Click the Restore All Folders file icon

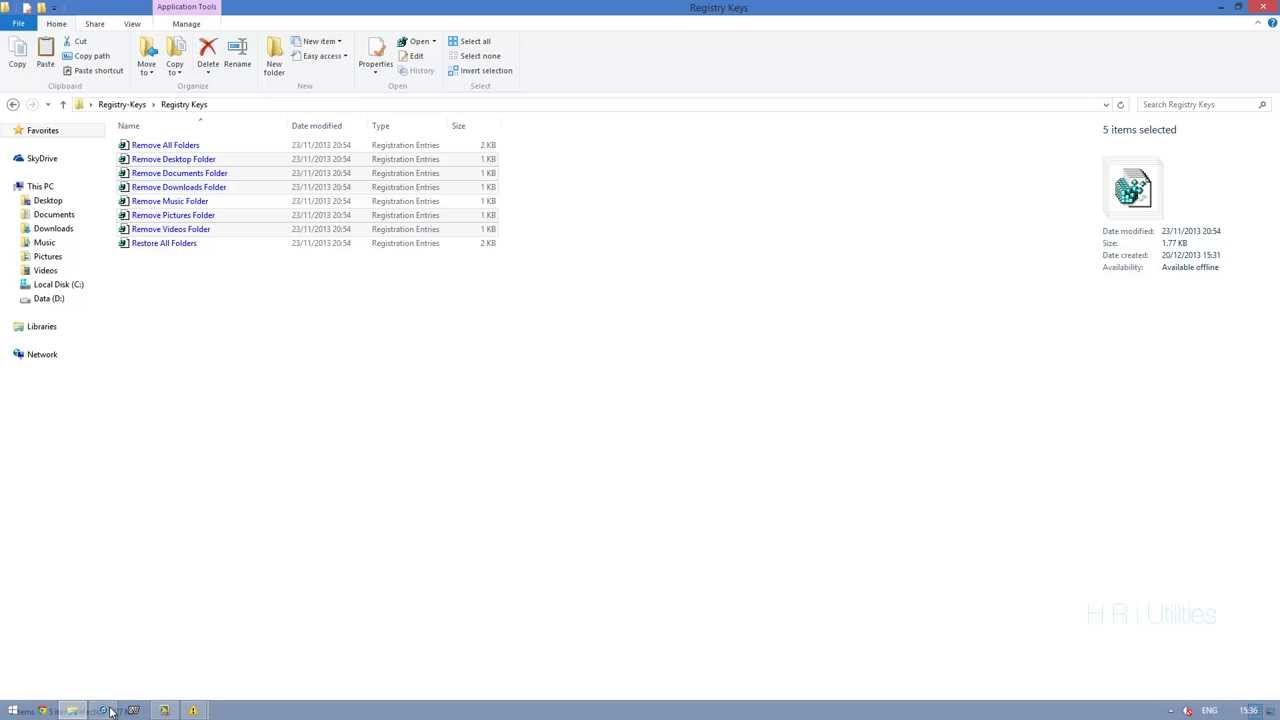coord(124,243)
